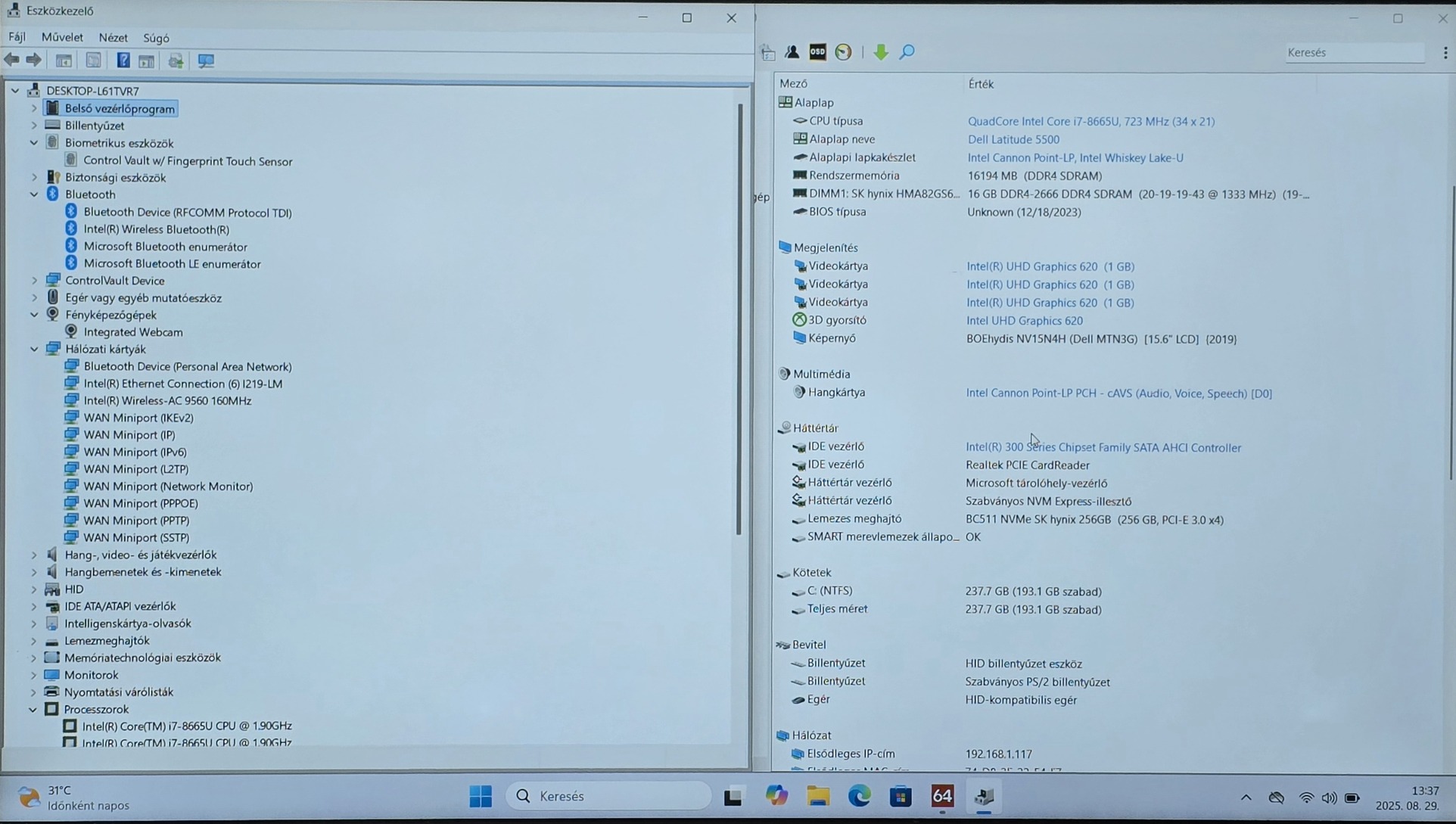This screenshot has height=824, width=1456.
Task: Open the Nézet menu
Action: pyautogui.click(x=113, y=37)
